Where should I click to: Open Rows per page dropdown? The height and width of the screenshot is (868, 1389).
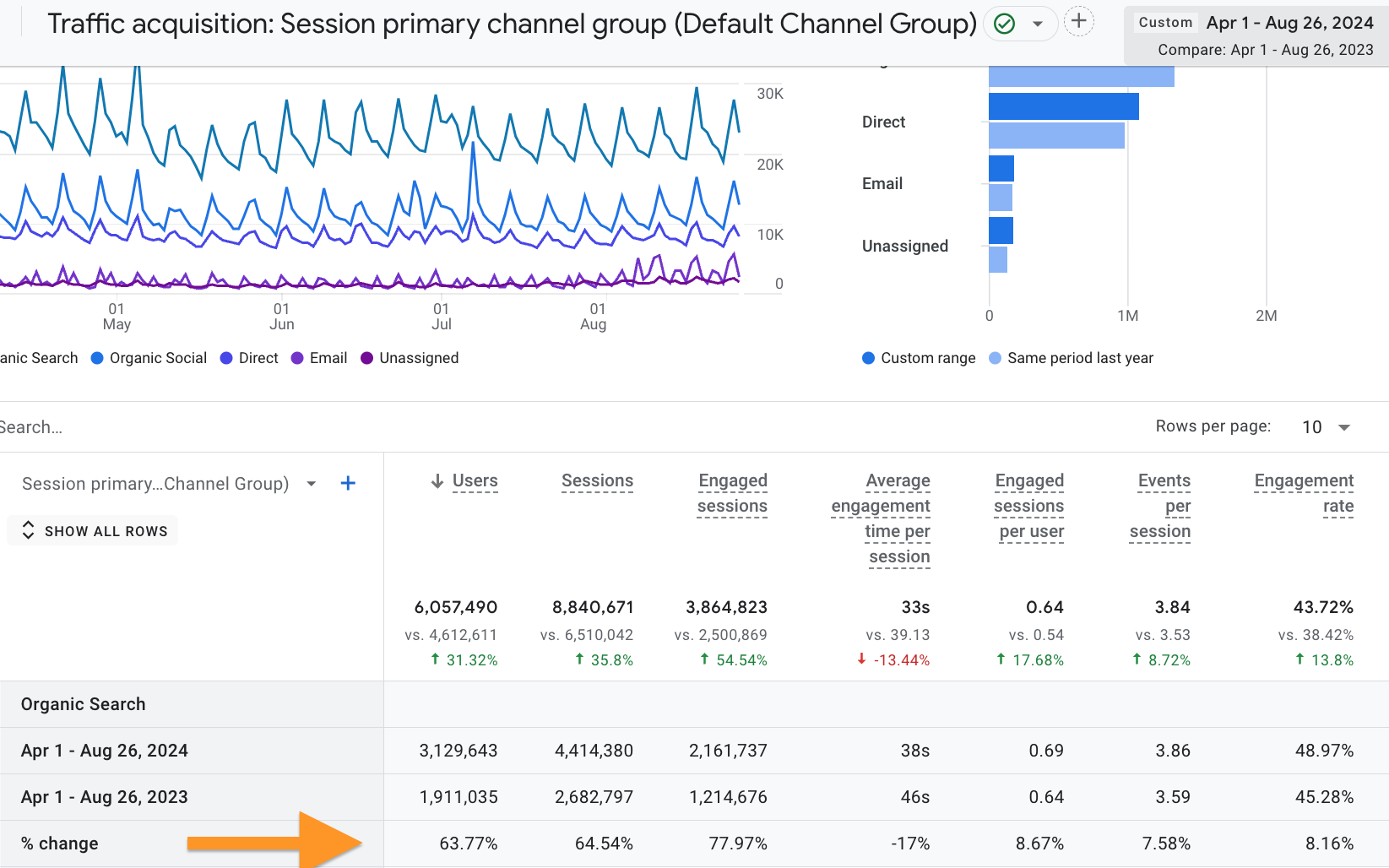1327,427
